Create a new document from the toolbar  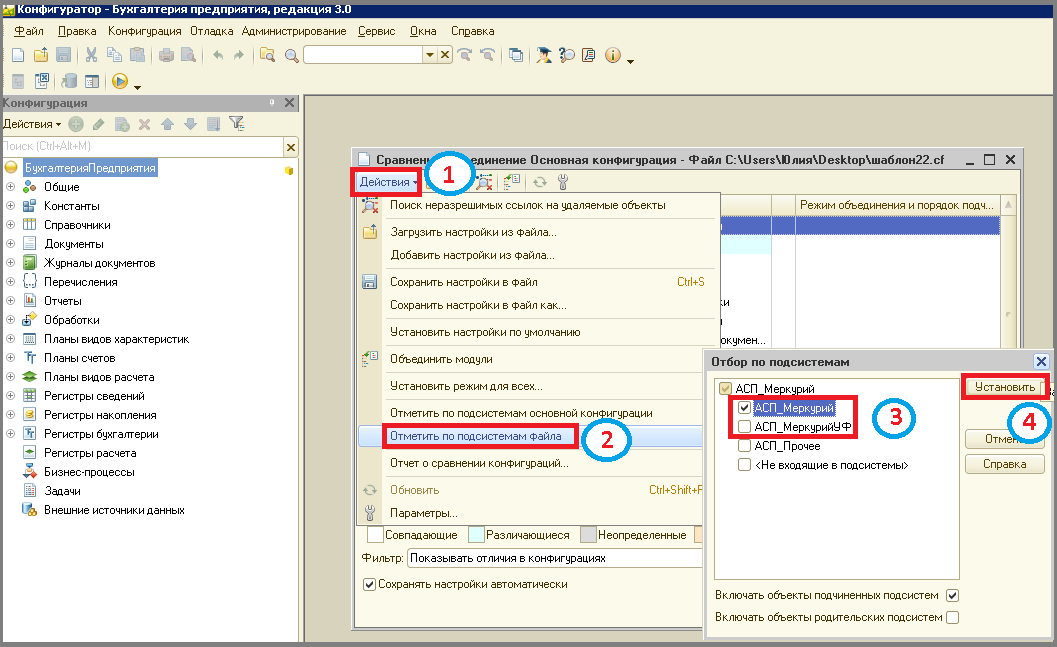tap(18, 55)
